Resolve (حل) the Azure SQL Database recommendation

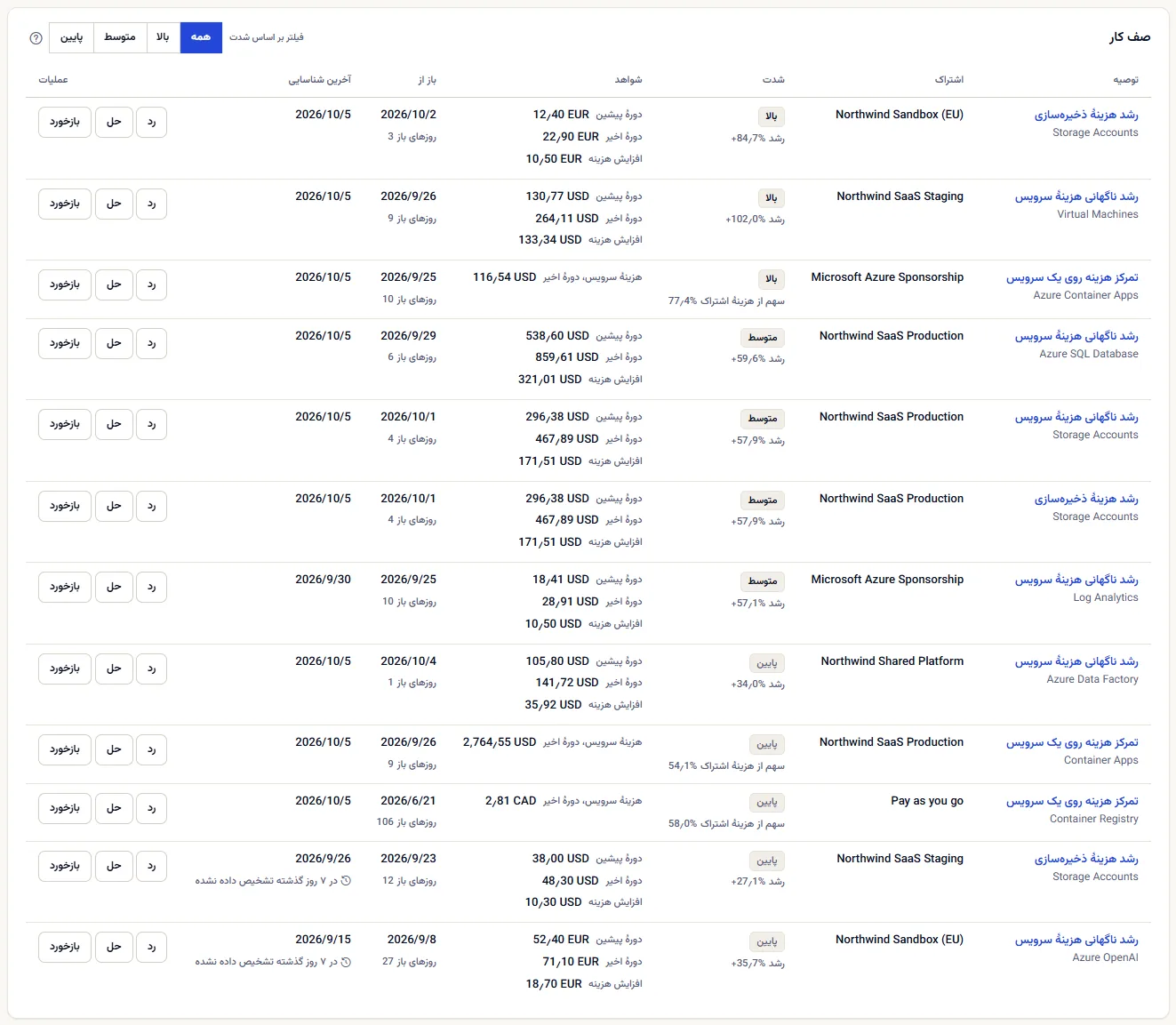(x=114, y=343)
